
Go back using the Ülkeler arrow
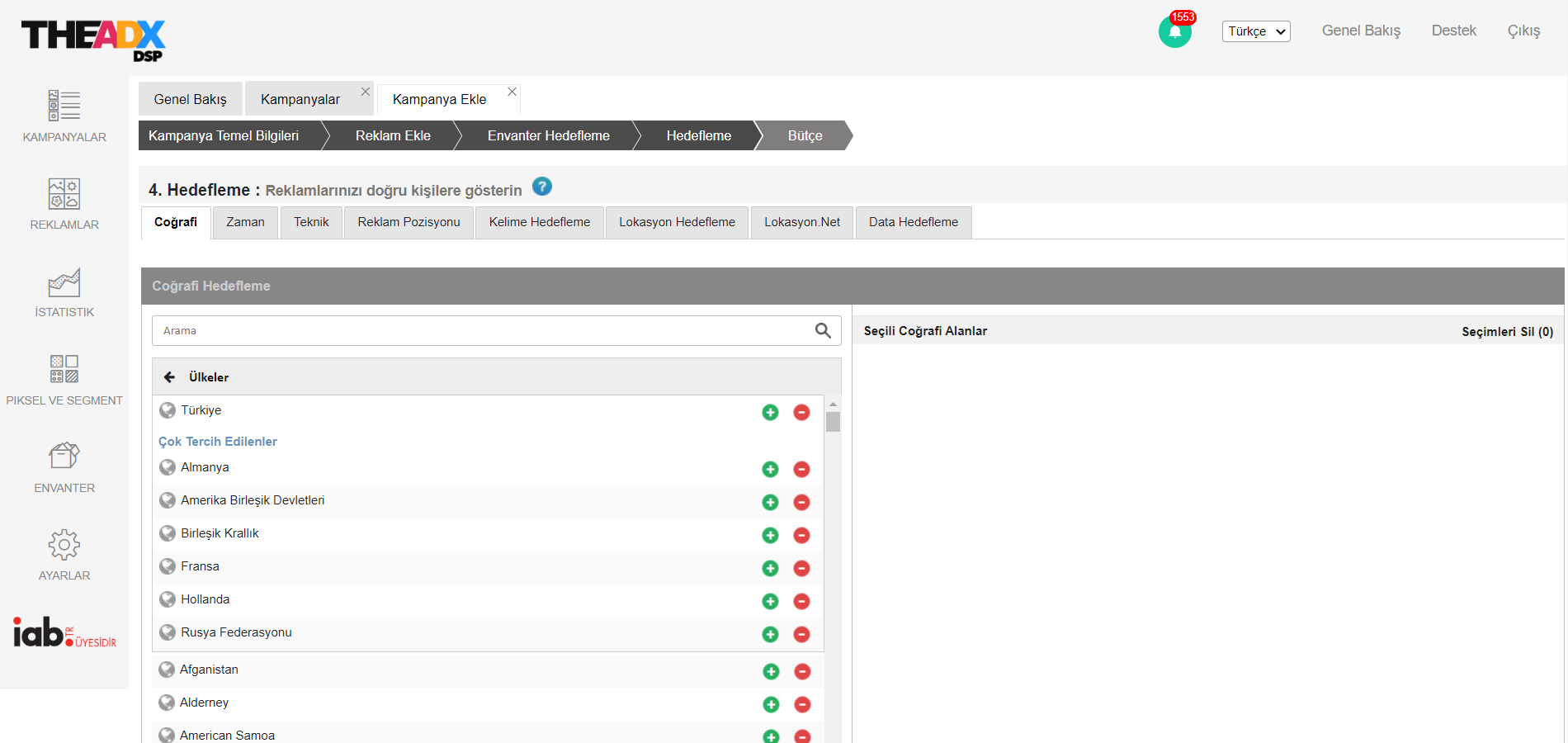tap(169, 377)
